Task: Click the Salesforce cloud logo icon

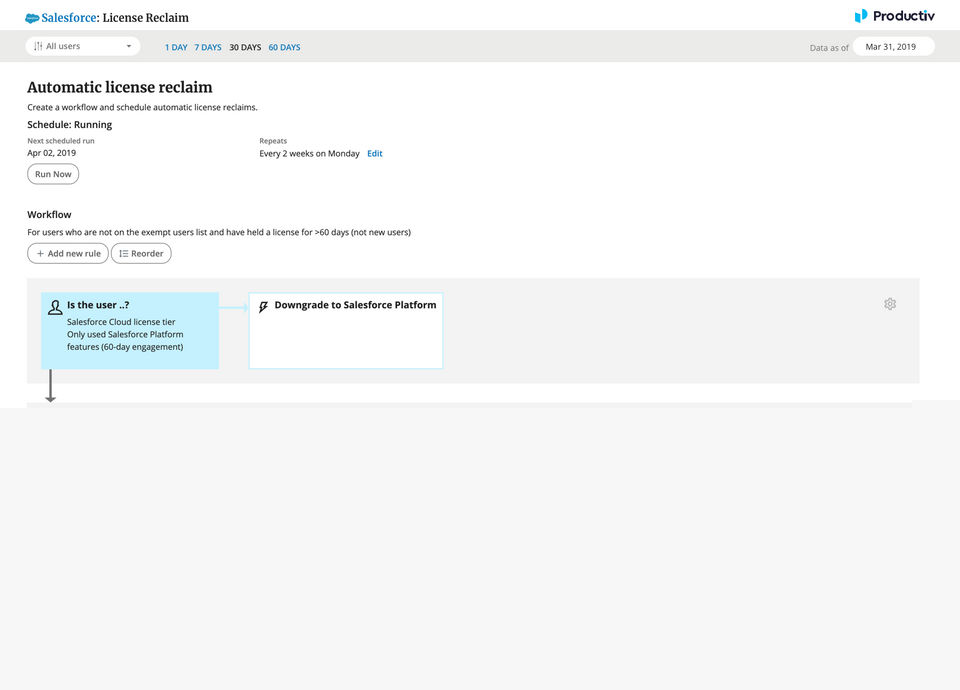Action: point(32,18)
